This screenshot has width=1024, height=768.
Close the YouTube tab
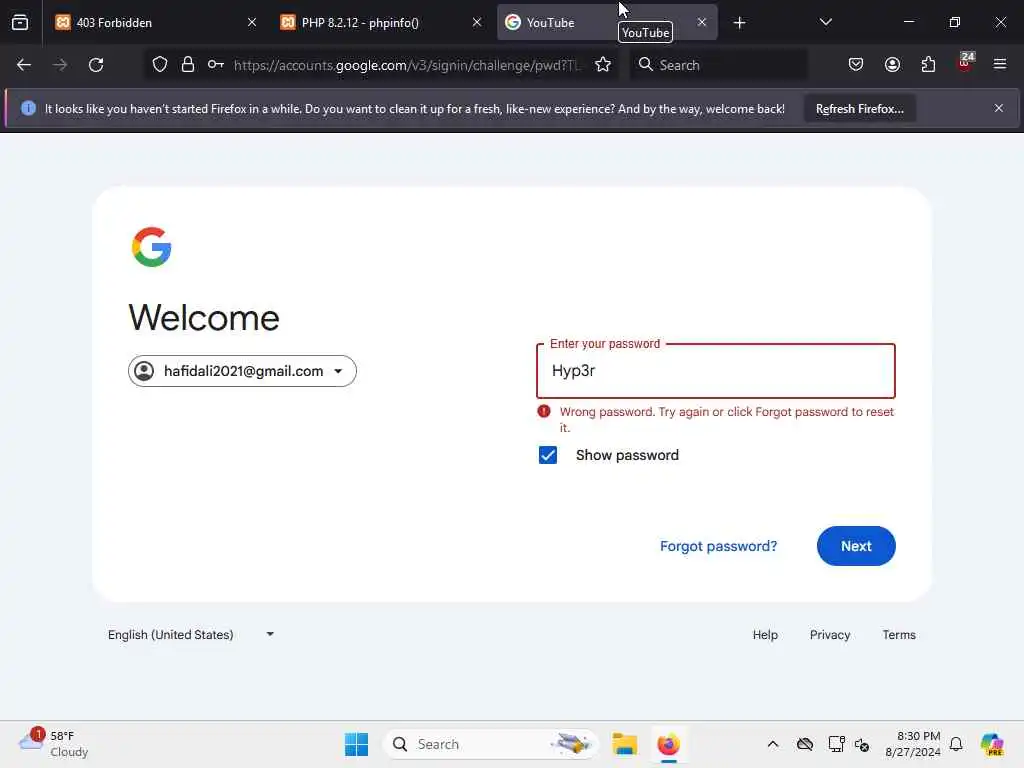click(x=701, y=23)
